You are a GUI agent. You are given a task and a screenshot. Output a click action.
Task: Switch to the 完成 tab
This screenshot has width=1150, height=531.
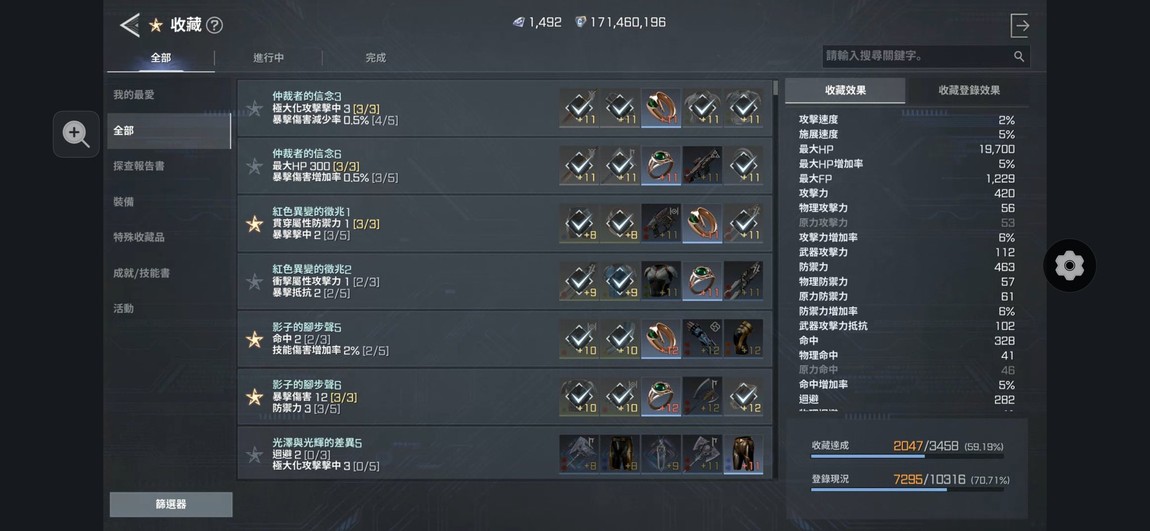[x=376, y=58]
